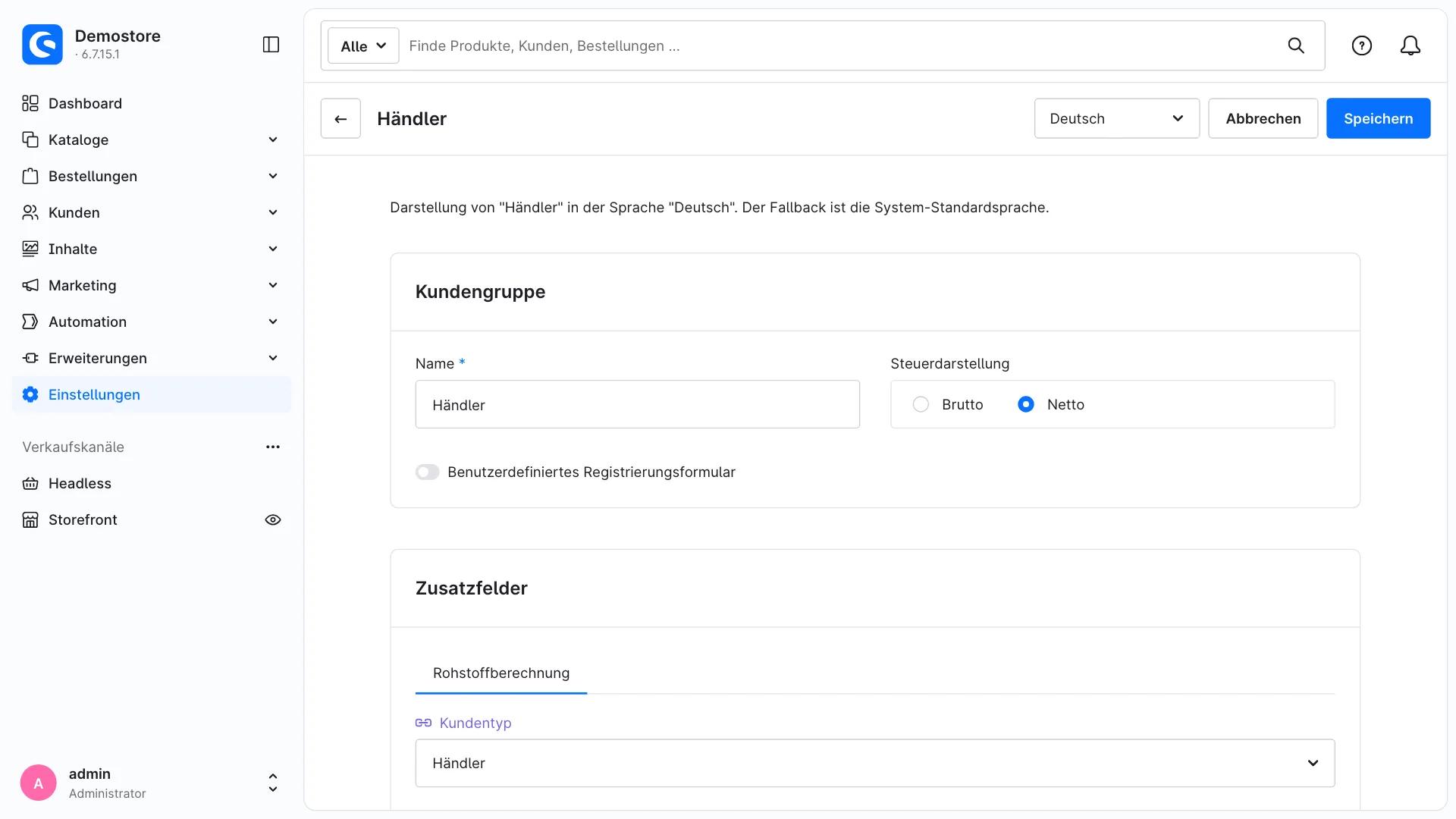The height and width of the screenshot is (819, 1456).
Task: Click the Shopware Demostore logo
Action: (42, 45)
